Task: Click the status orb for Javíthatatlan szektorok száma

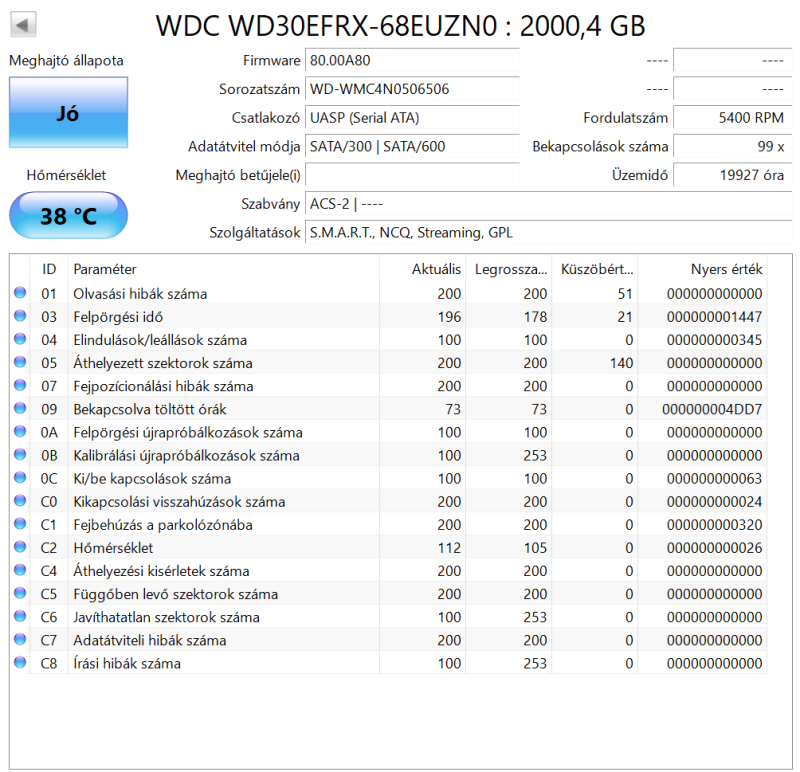Action: point(20,616)
